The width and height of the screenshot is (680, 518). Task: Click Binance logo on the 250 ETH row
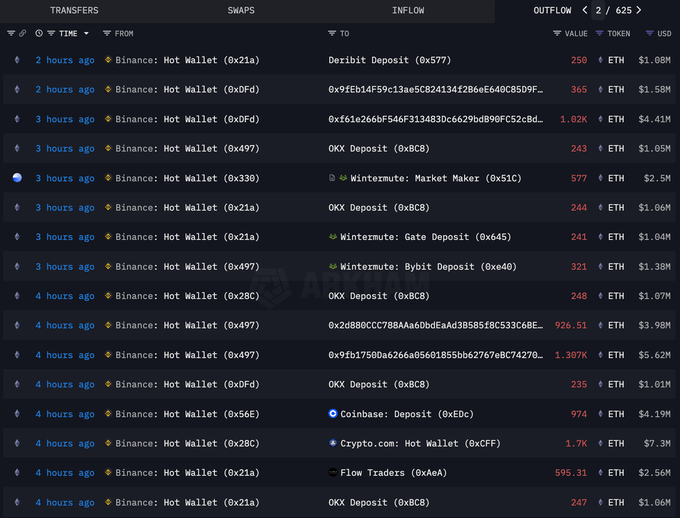108,60
